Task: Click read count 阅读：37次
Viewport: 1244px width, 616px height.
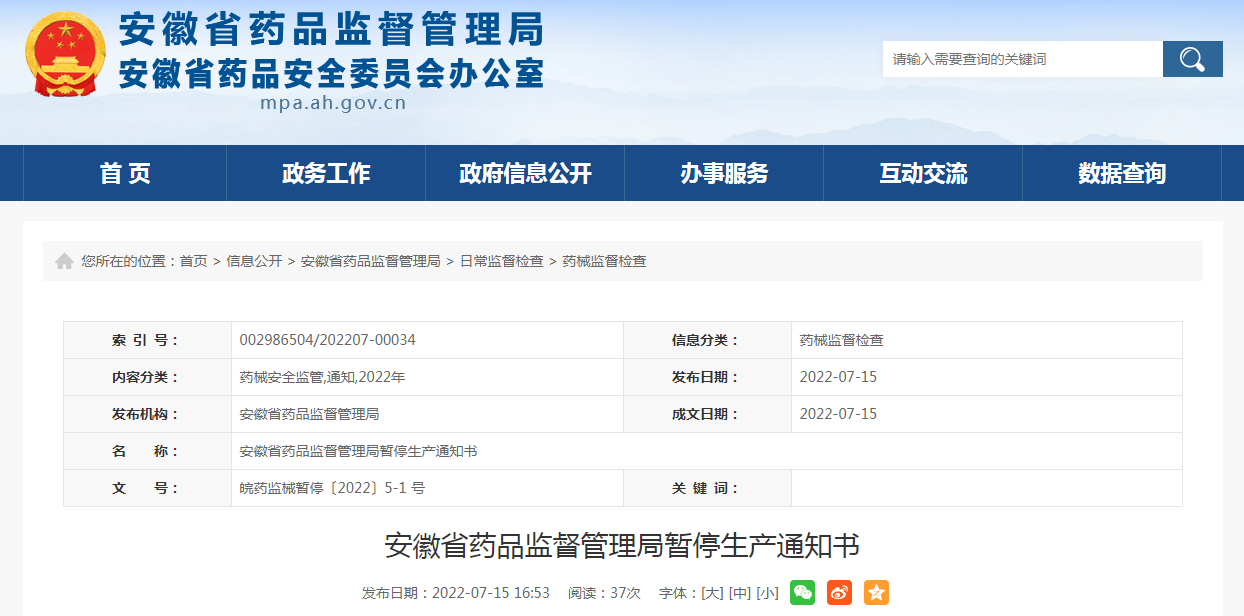Action: [604, 593]
